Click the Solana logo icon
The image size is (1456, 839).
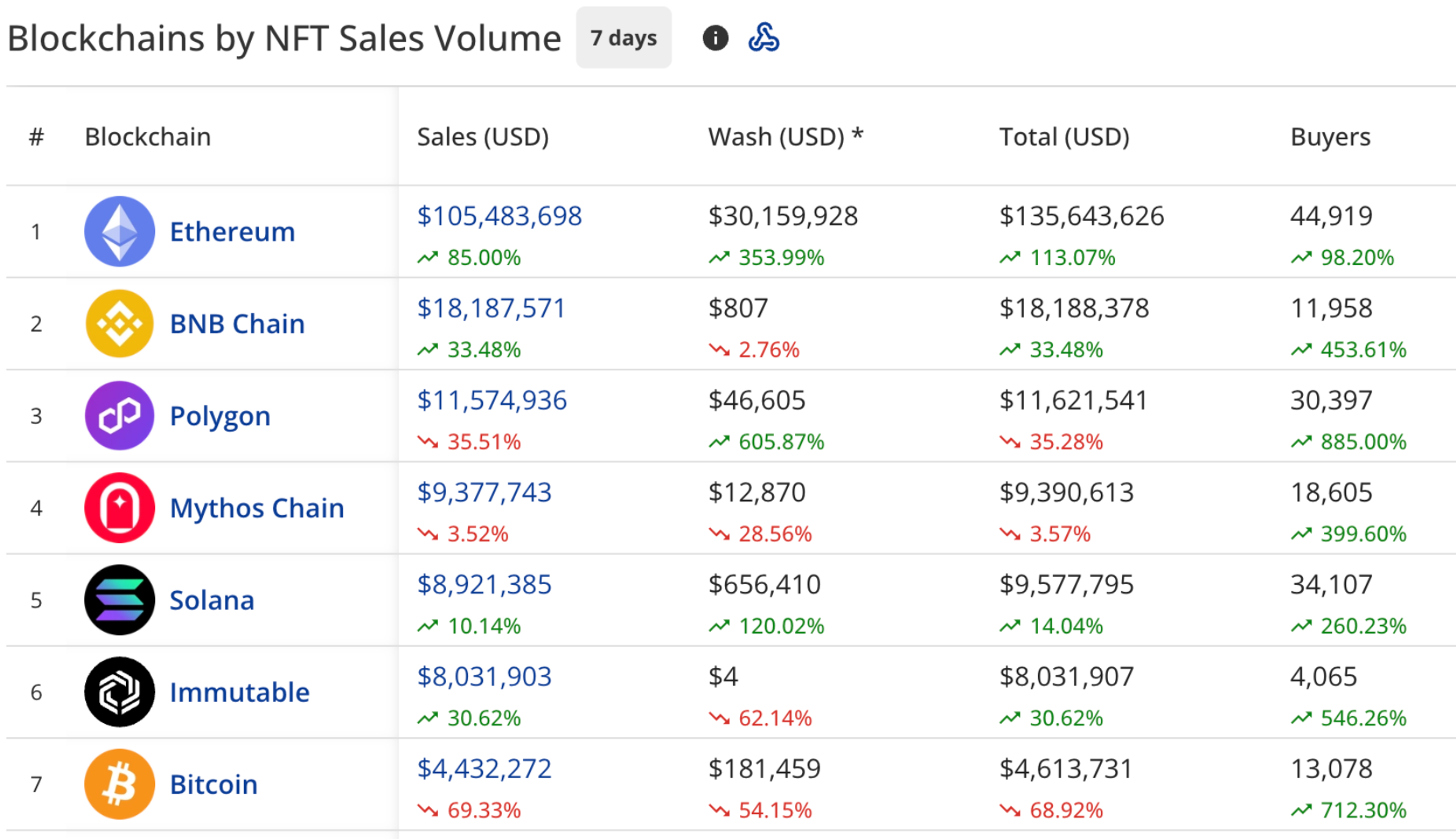point(119,600)
